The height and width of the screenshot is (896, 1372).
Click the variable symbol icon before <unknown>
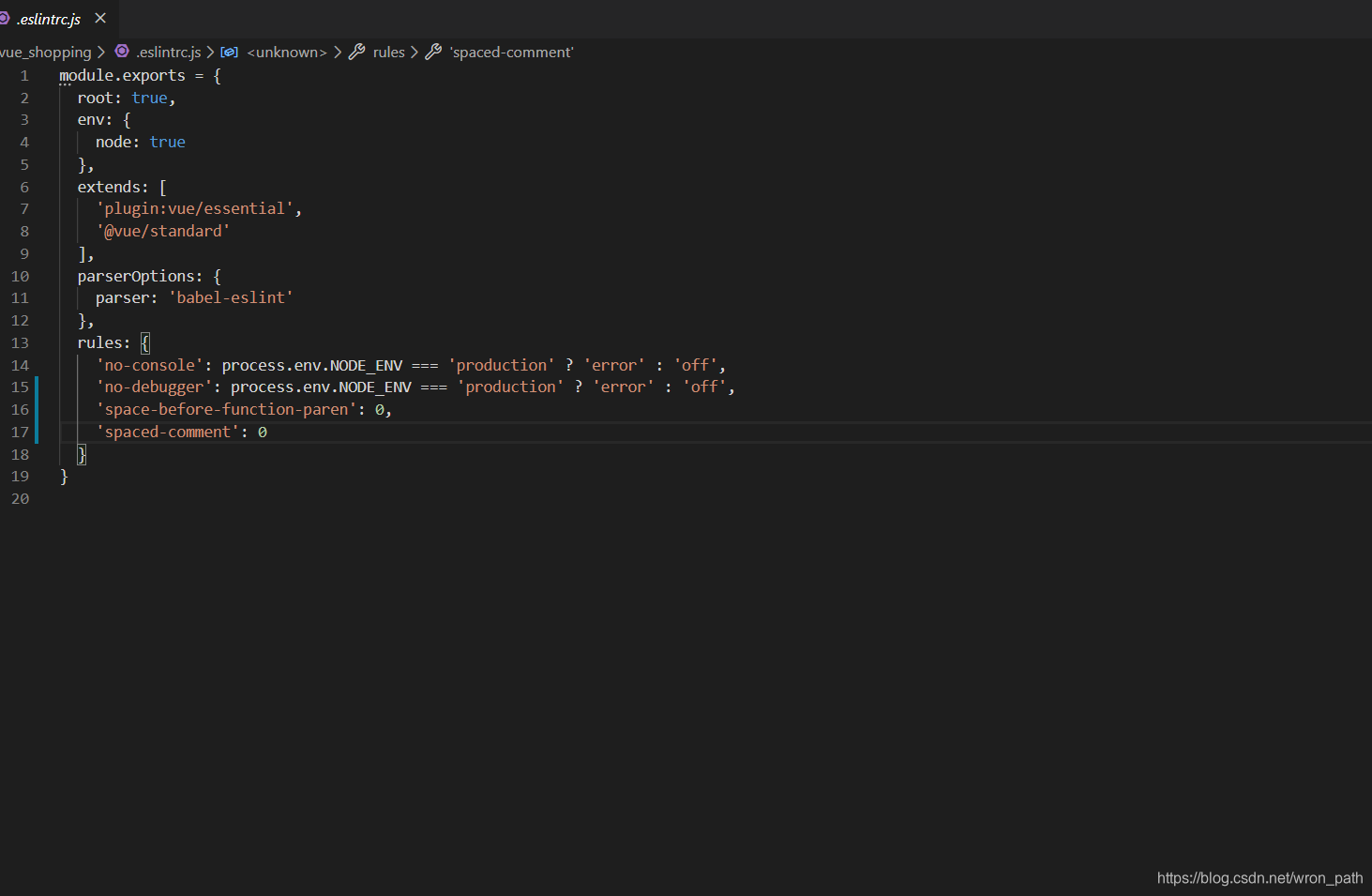(229, 53)
